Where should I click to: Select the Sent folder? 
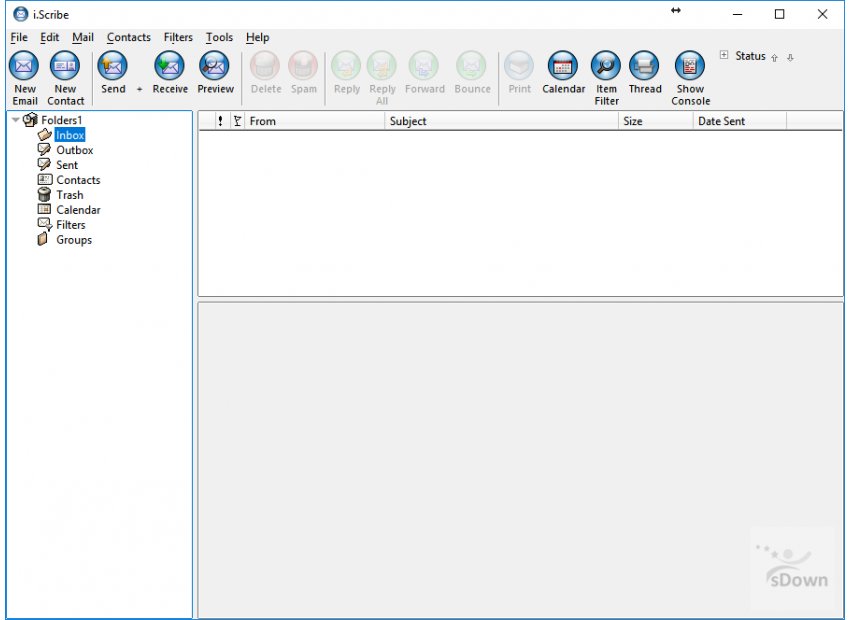pyautogui.click(x=67, y=165)
